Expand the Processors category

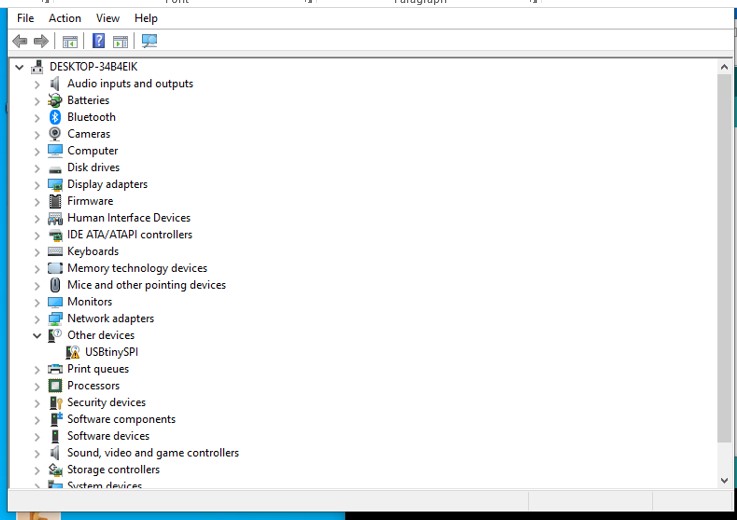(x=37, y=386)
